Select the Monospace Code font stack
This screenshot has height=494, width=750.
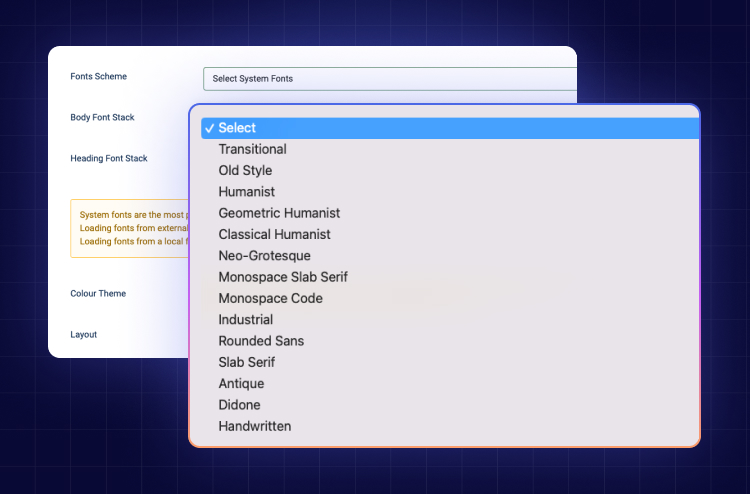450,298
